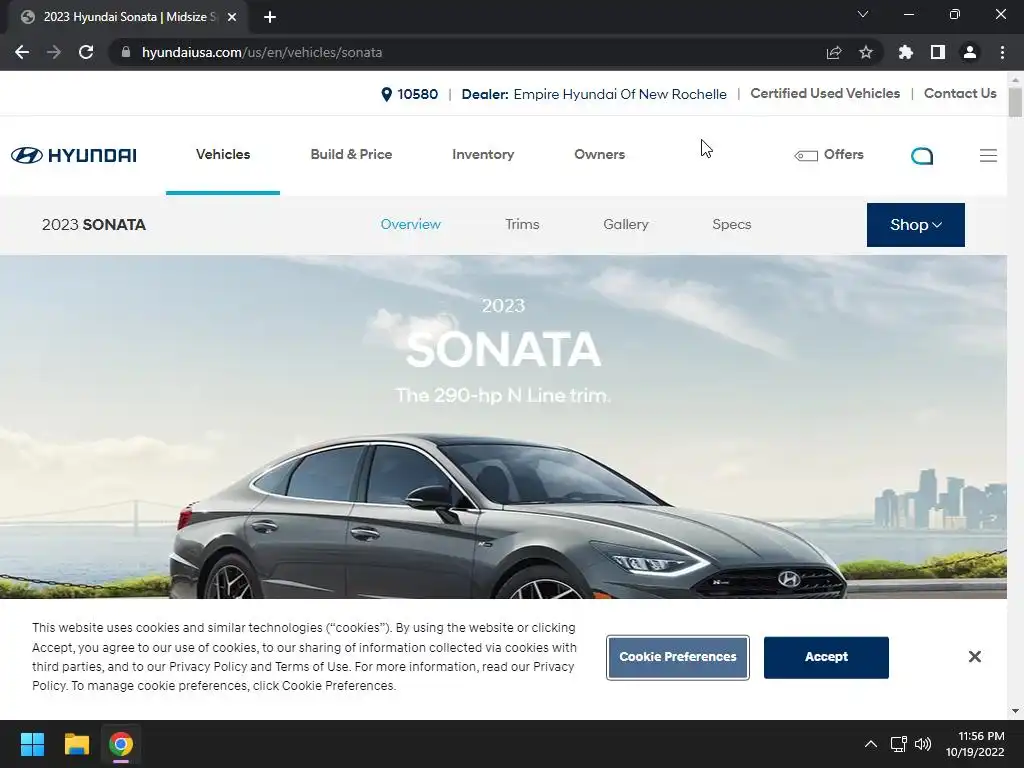Screen dimensions: 1024x768
Task: Accept cookies with the Accept button
Action: pyautogui.click(x=826, y=657)
